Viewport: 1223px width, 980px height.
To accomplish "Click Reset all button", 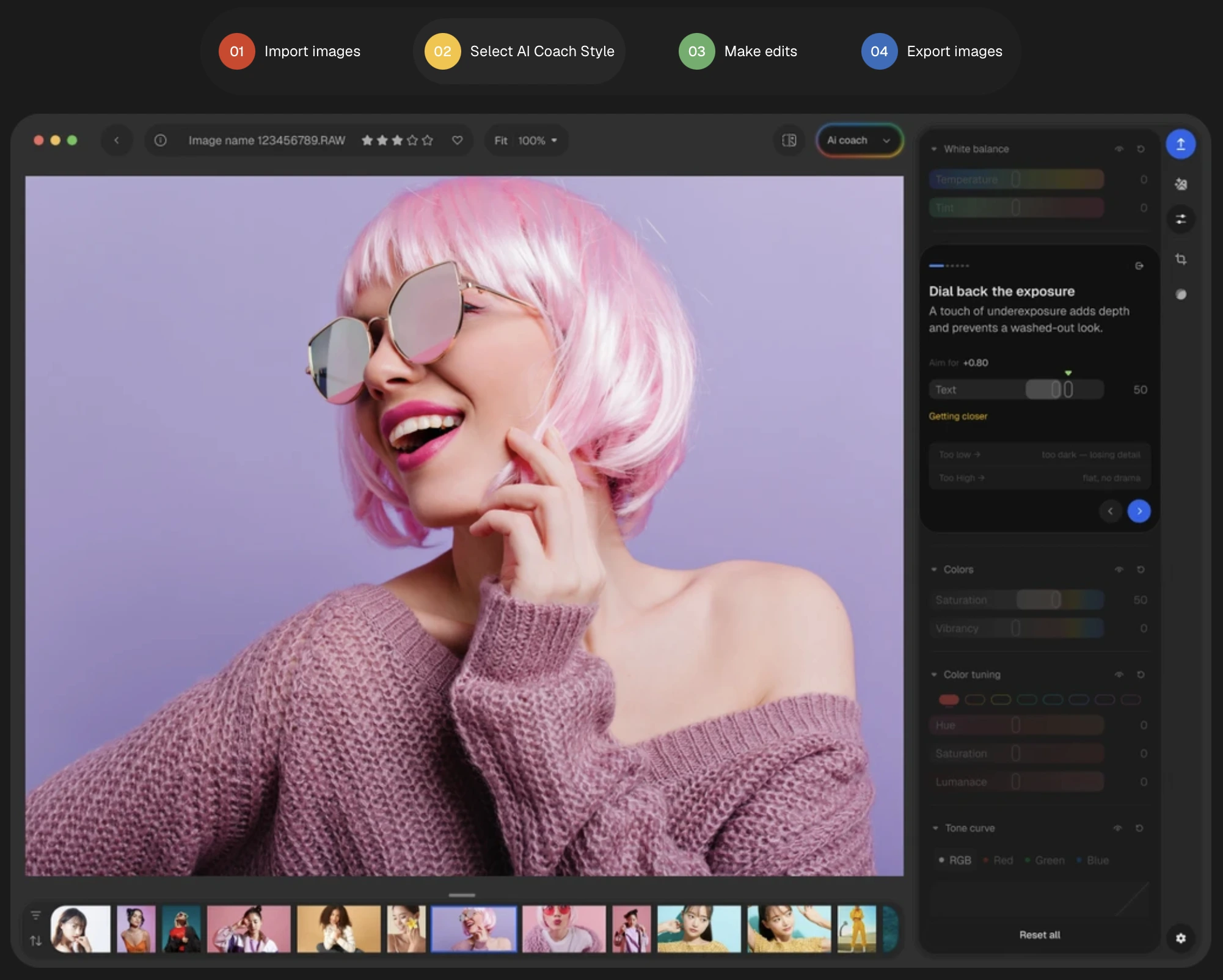I will point(1039,935).
